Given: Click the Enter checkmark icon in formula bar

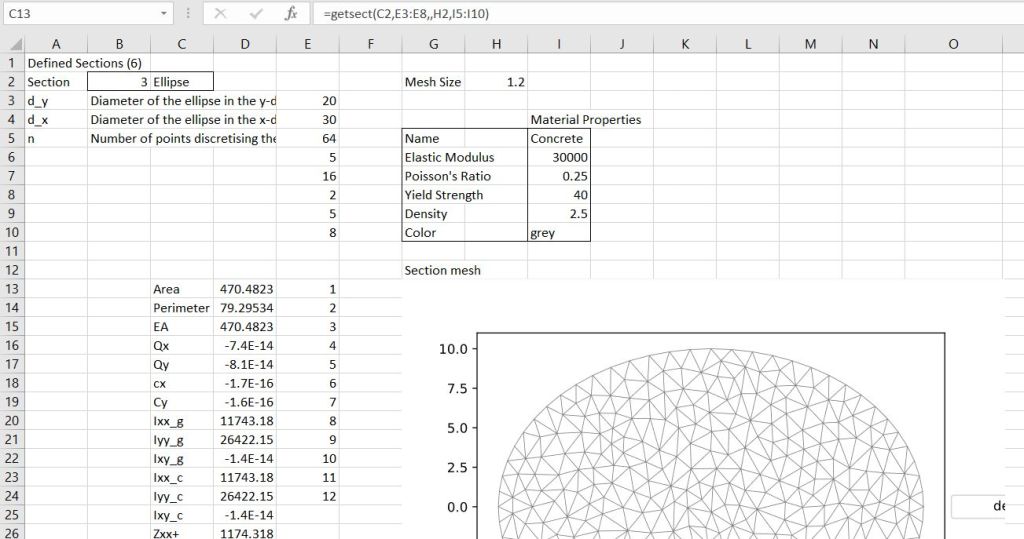Looking at the screenshot, I should tap(256, 14).
